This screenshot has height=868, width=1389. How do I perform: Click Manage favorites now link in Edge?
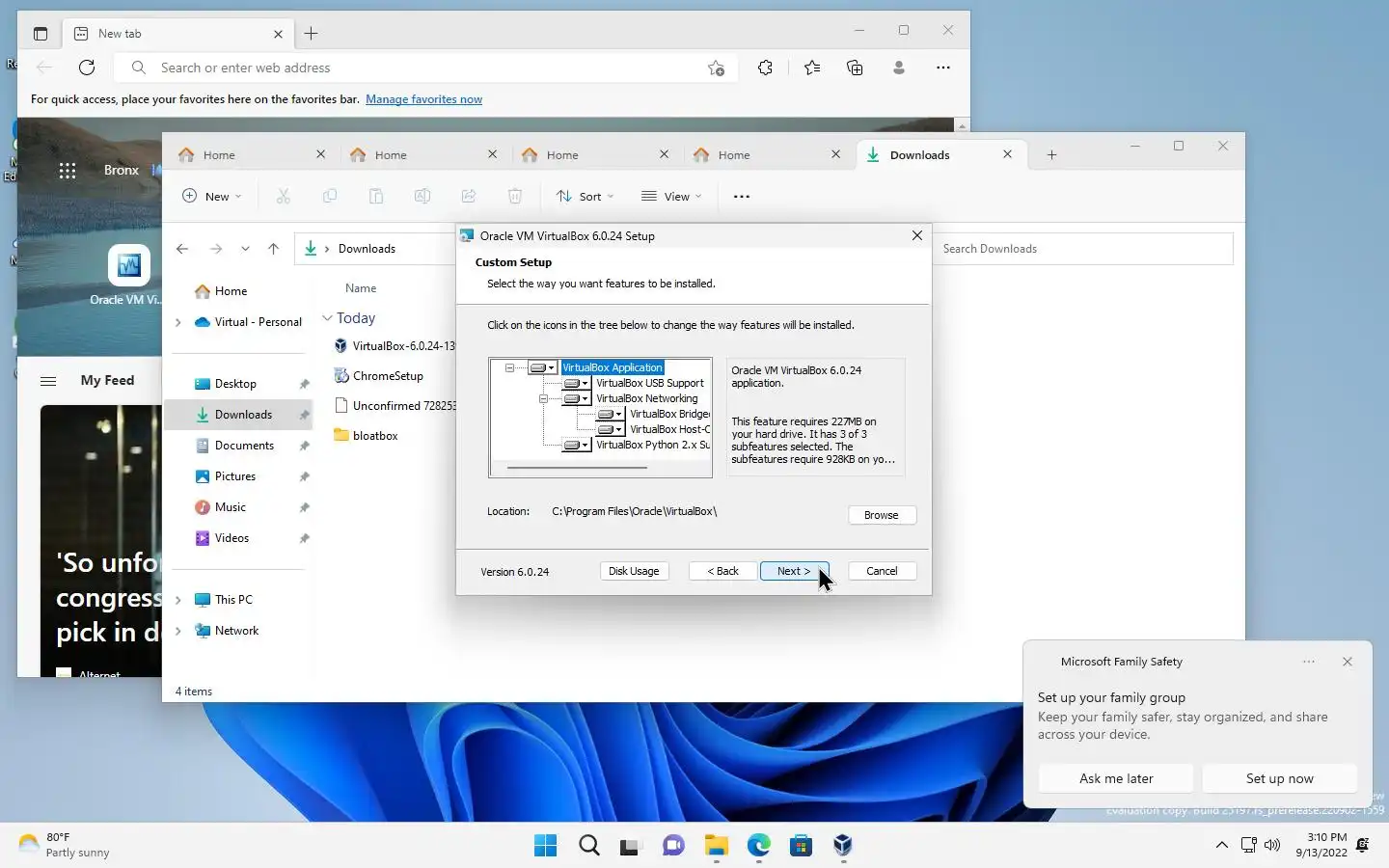click(x=423, y=99)
